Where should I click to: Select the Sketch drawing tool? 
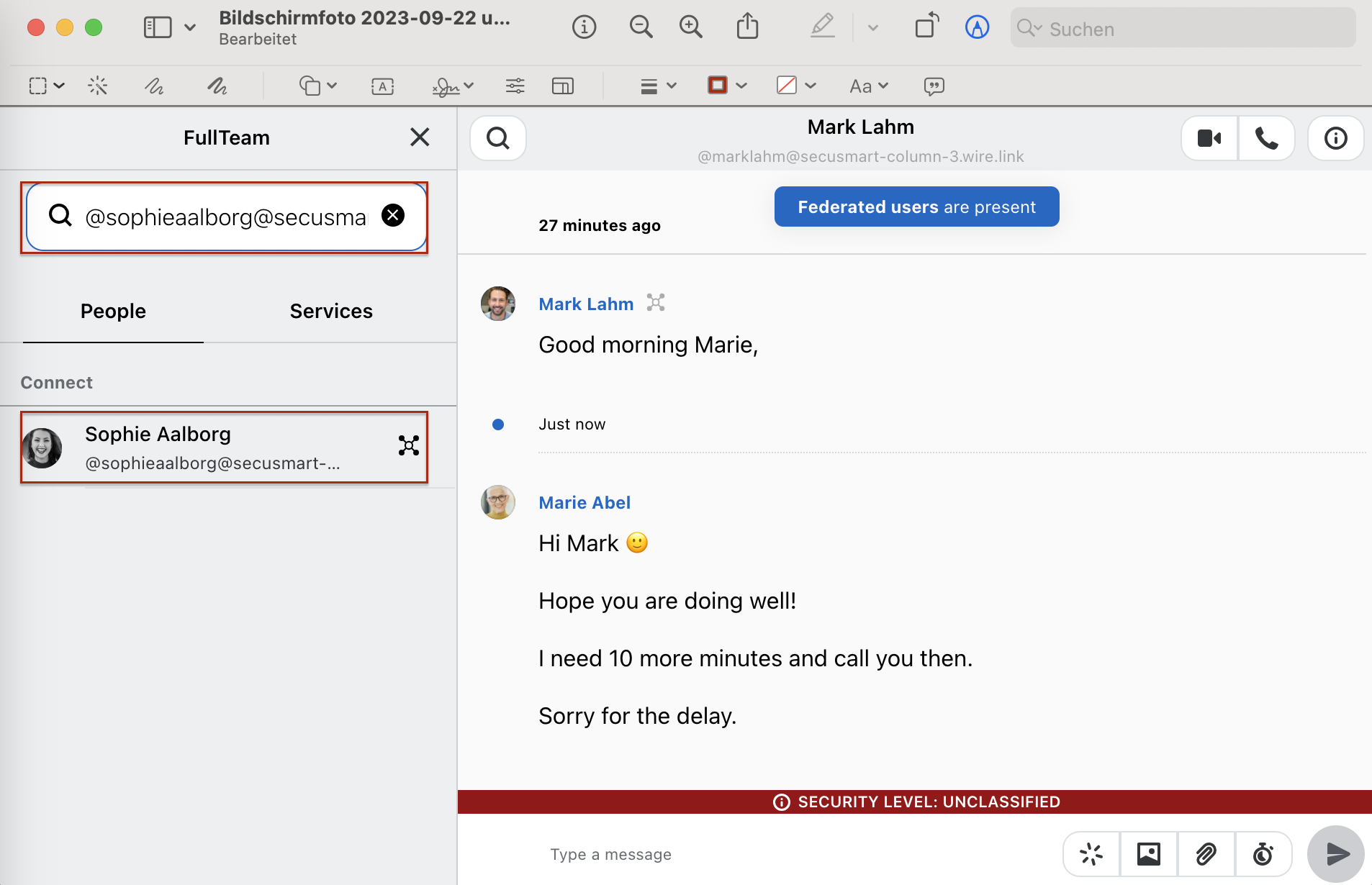tap(154, 86)
